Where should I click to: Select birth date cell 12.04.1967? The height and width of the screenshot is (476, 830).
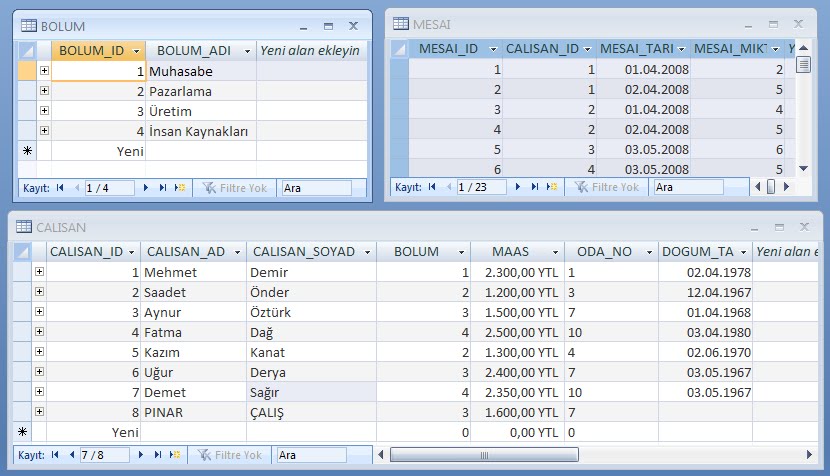705,292
